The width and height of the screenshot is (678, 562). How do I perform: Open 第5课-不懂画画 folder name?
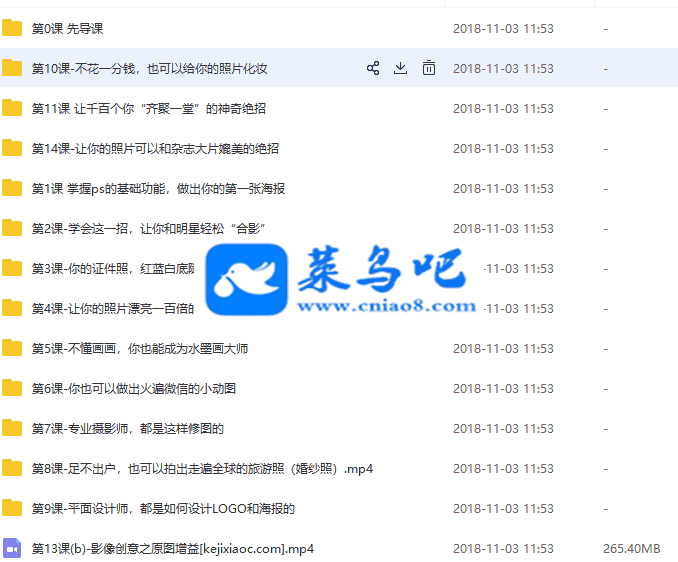(140, 348)
